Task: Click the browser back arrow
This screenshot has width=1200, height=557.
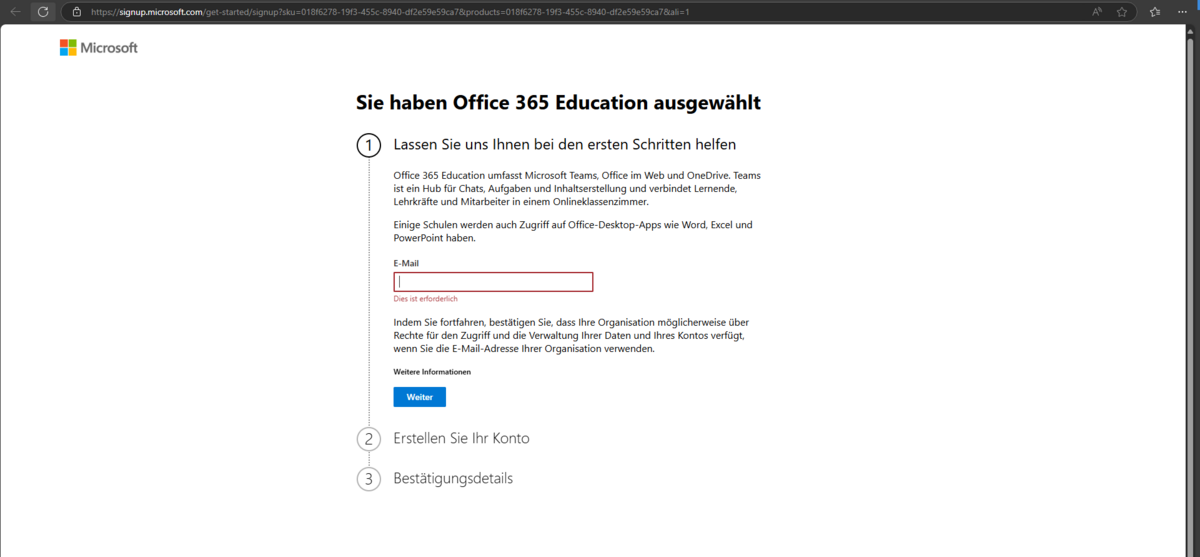Action: [x=15, y=12]
